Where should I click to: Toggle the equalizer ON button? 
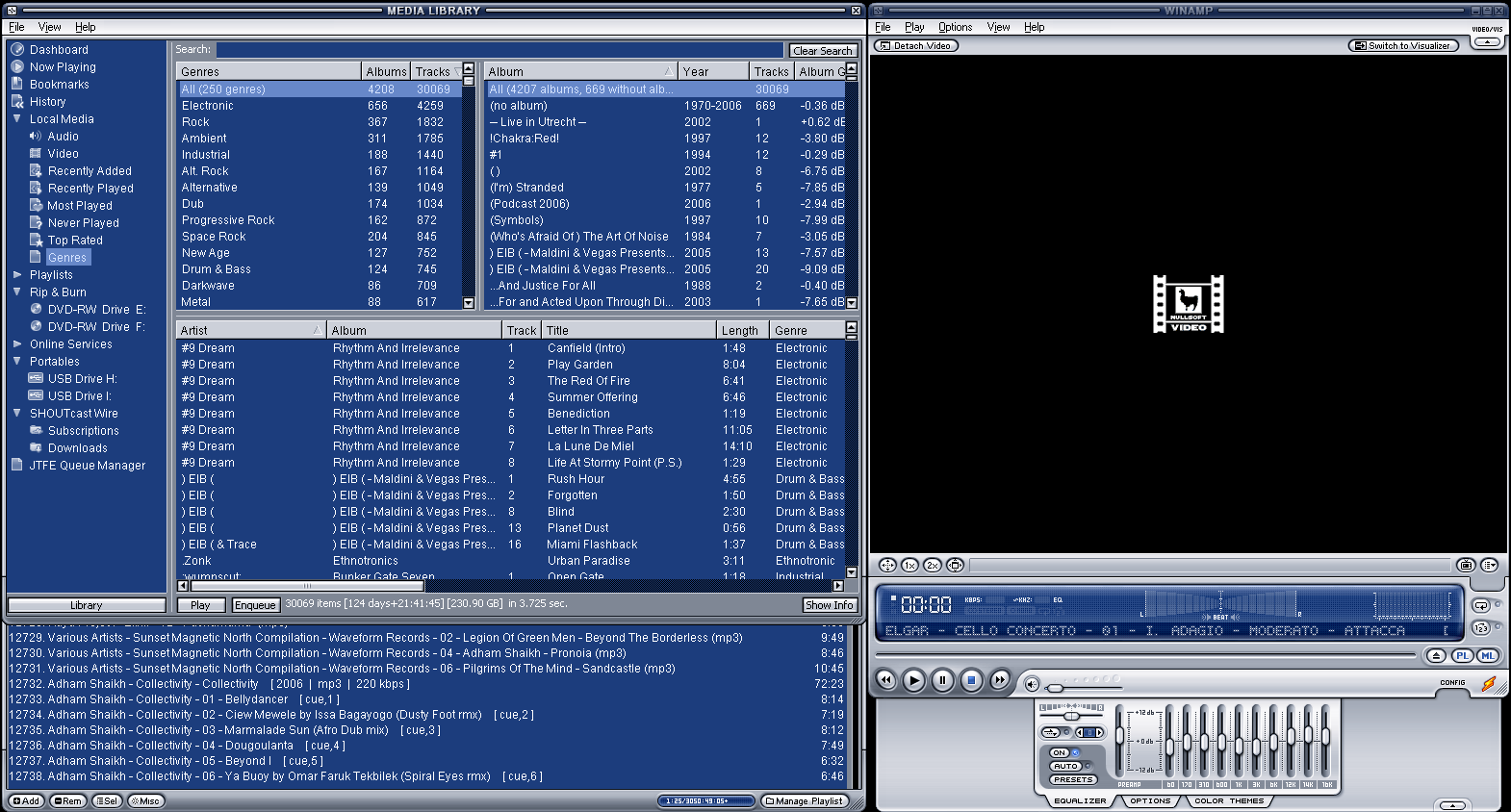[1061, 753]
